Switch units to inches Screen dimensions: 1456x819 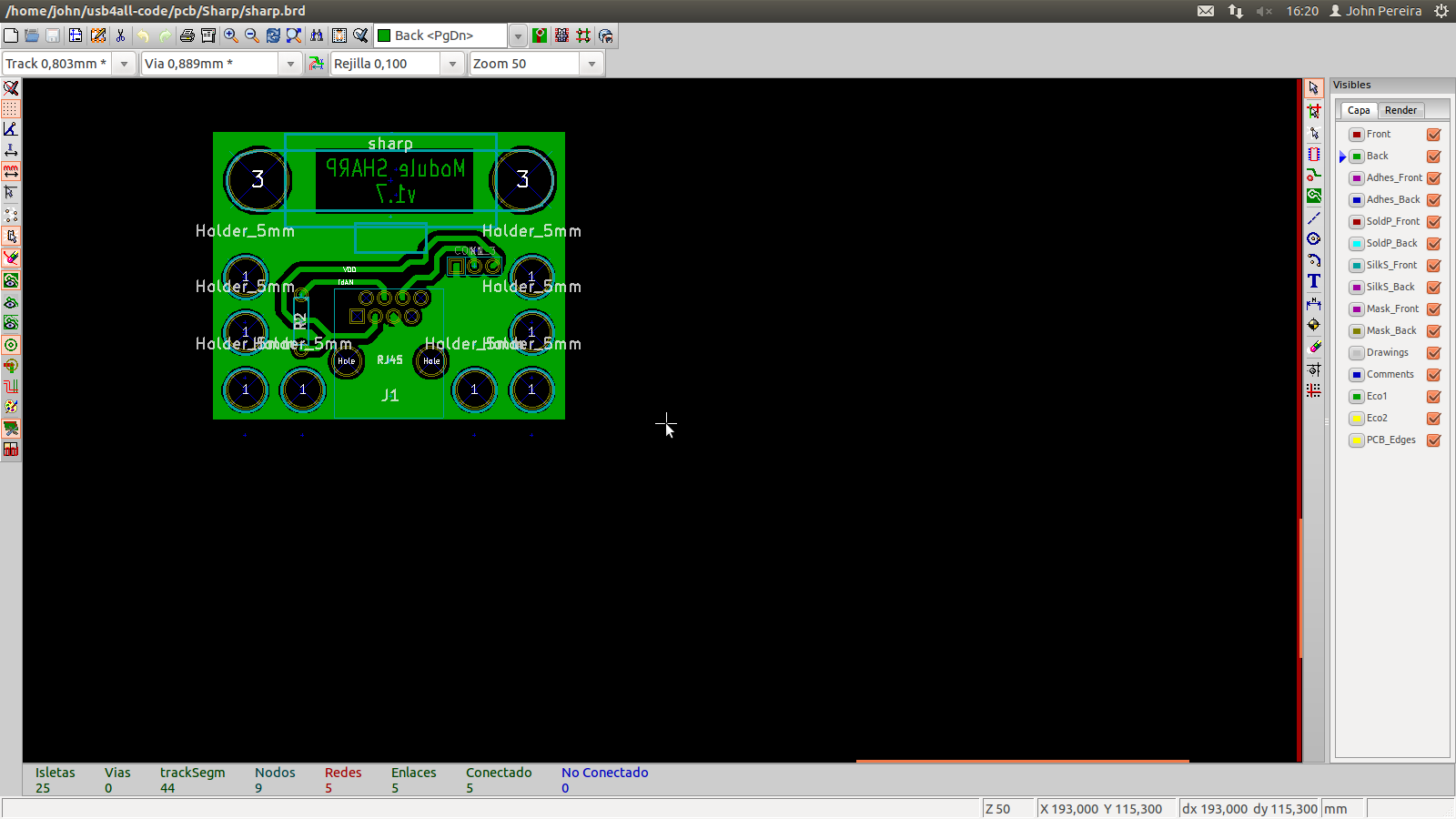[11, 150]
